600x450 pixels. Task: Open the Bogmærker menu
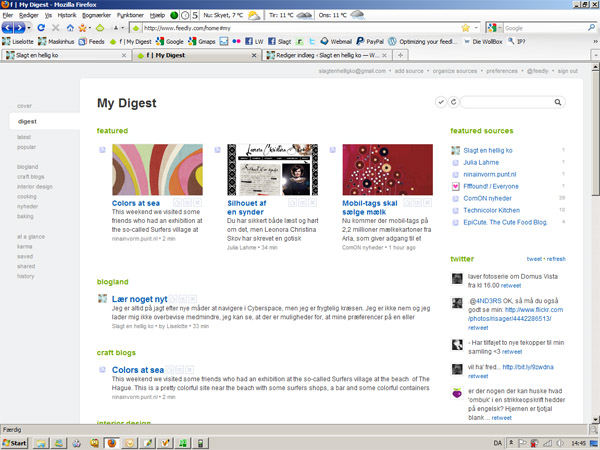click(96, 15)
